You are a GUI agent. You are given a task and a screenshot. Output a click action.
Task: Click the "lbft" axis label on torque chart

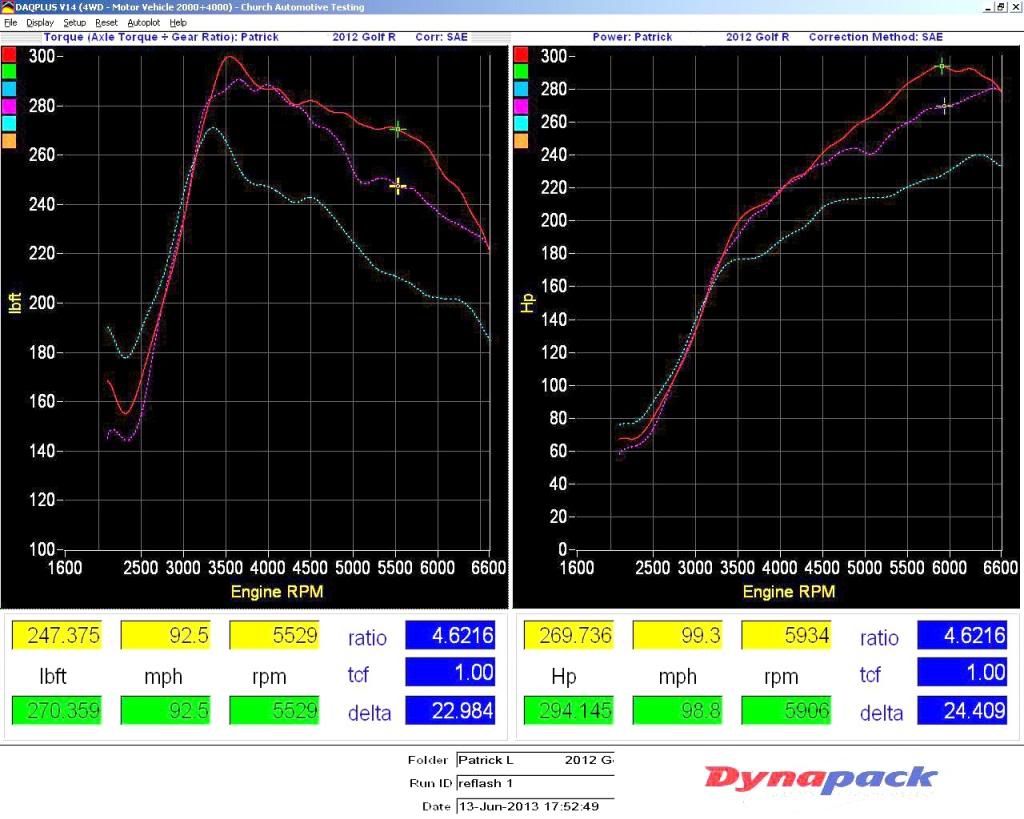[16, 302]
